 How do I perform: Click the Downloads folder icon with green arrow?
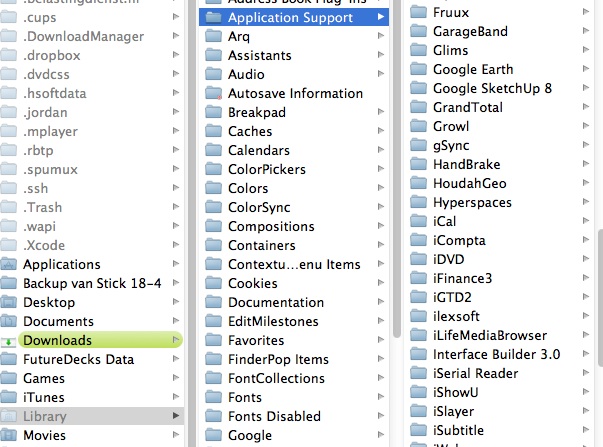[8, 340]
